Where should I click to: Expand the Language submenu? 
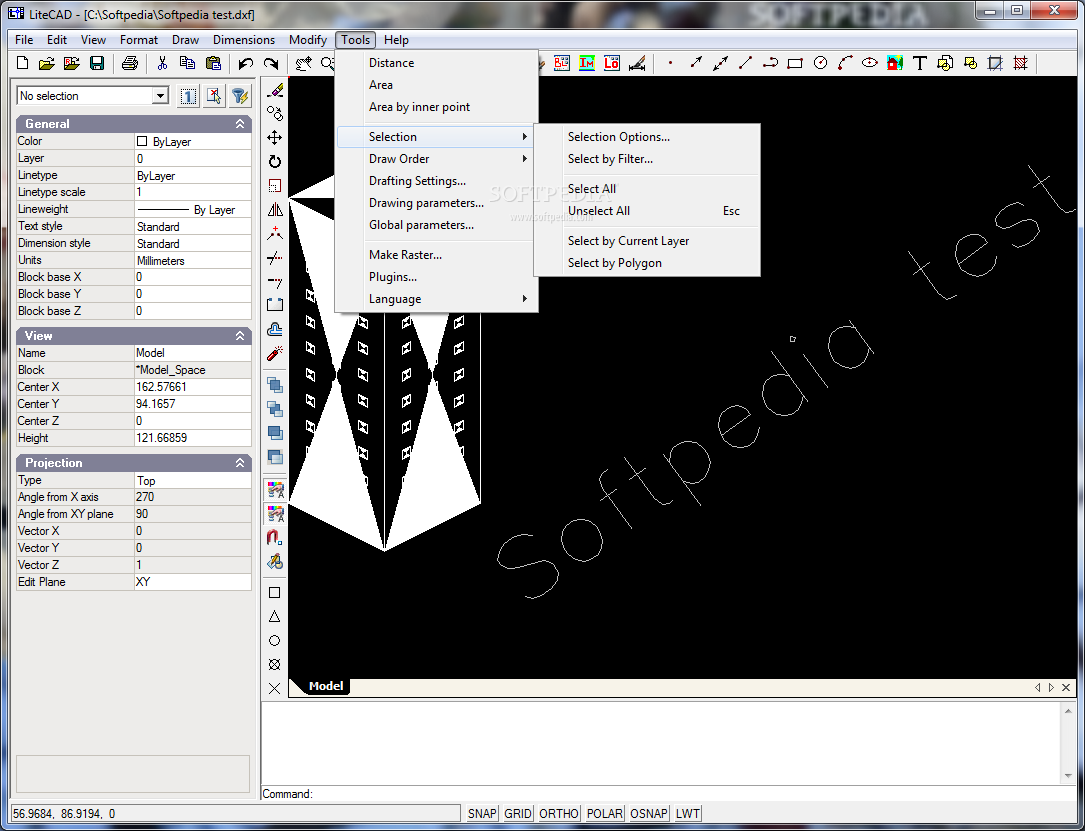click(437, 299)
